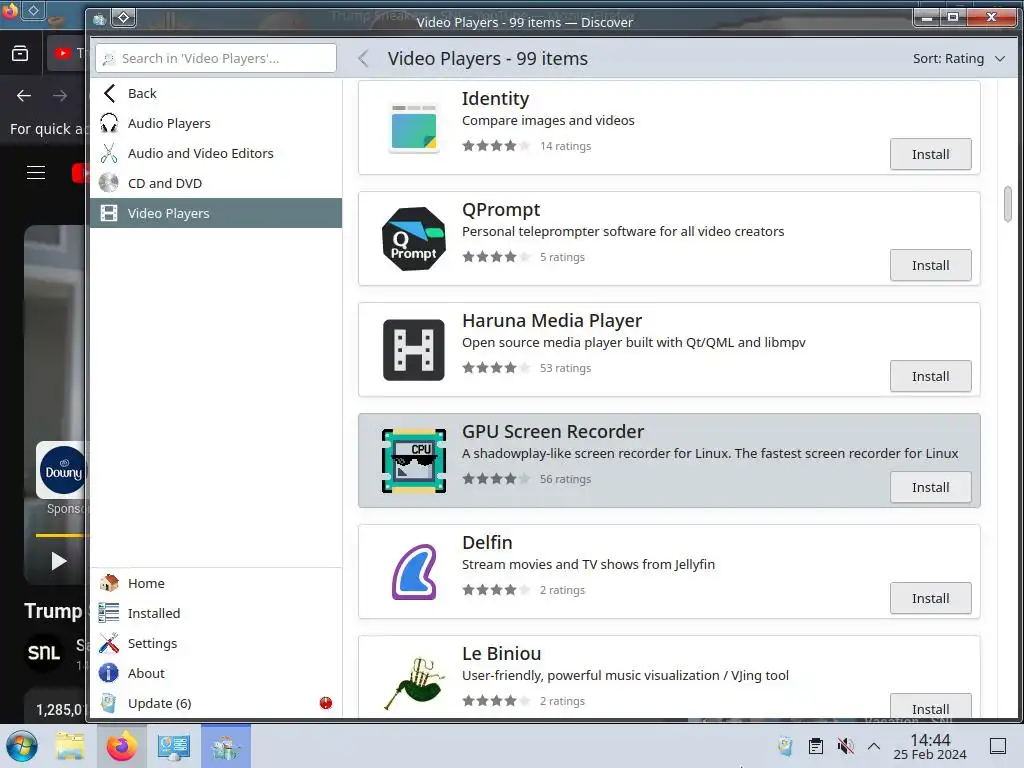This screenshot has height=768, width=1024.
Task: Click the list icon next to Installed
Action: tap(109, 613)
